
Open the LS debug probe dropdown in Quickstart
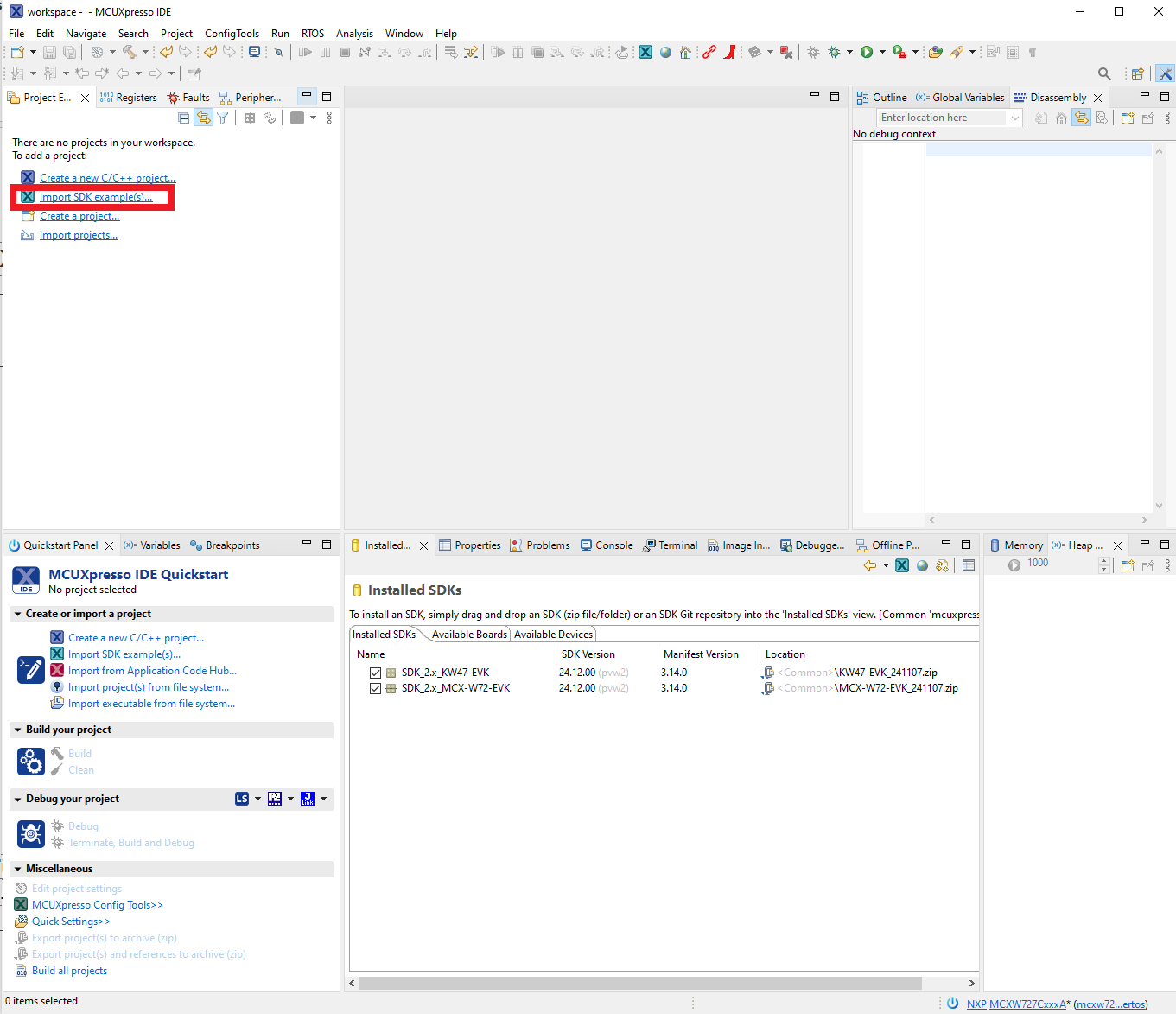pos(255,798)
